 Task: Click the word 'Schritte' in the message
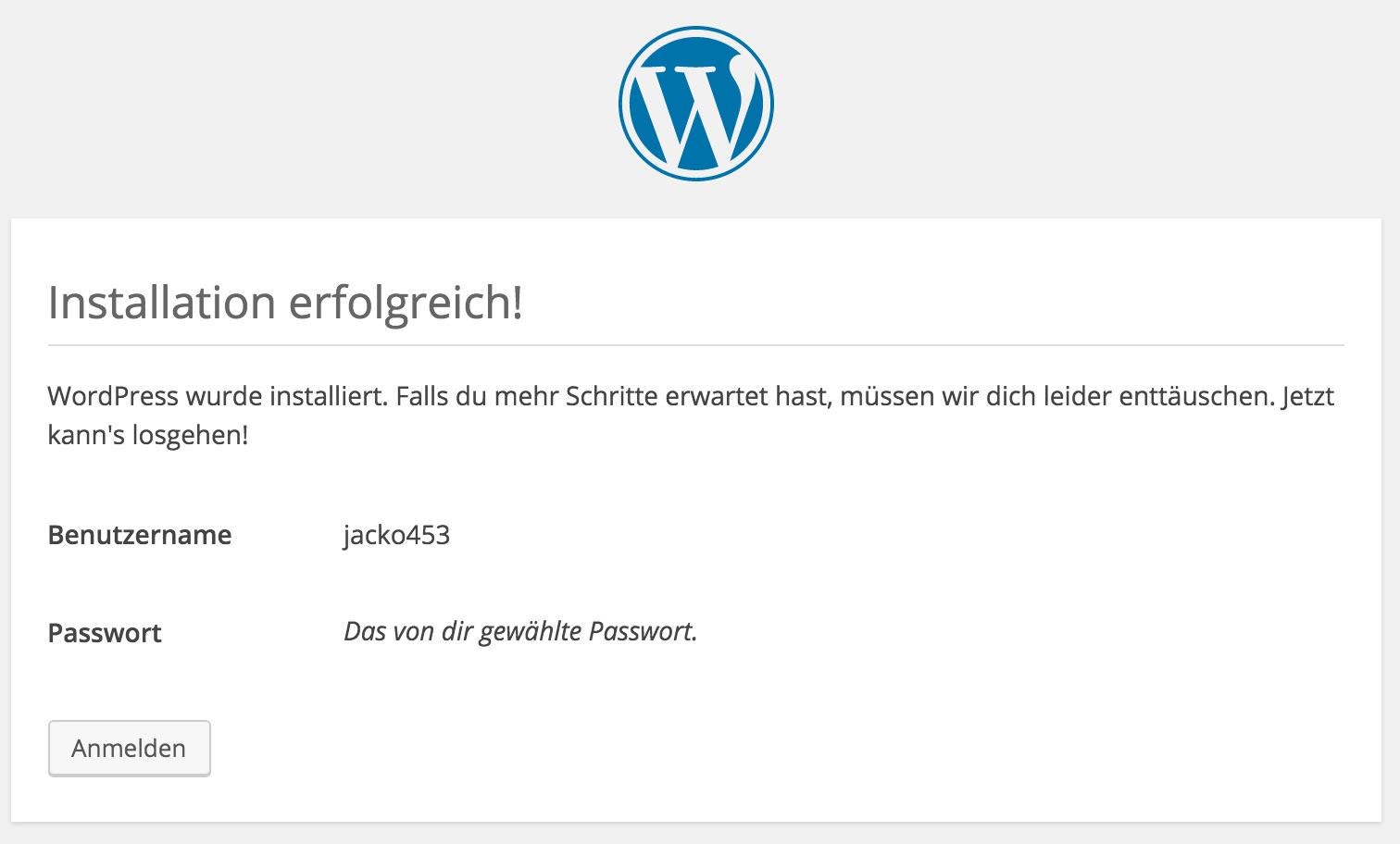coord(611,396)
